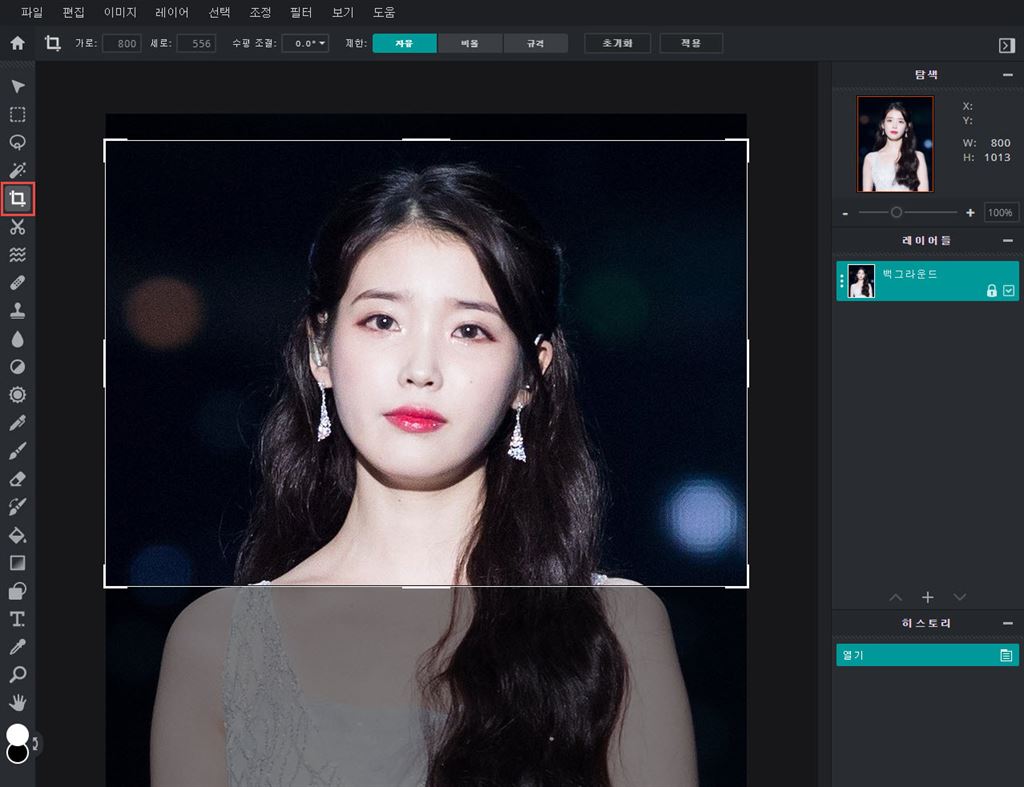The image size is (1024, 787).
Task: Click the 세로 height input field
Action: (197, 44)
